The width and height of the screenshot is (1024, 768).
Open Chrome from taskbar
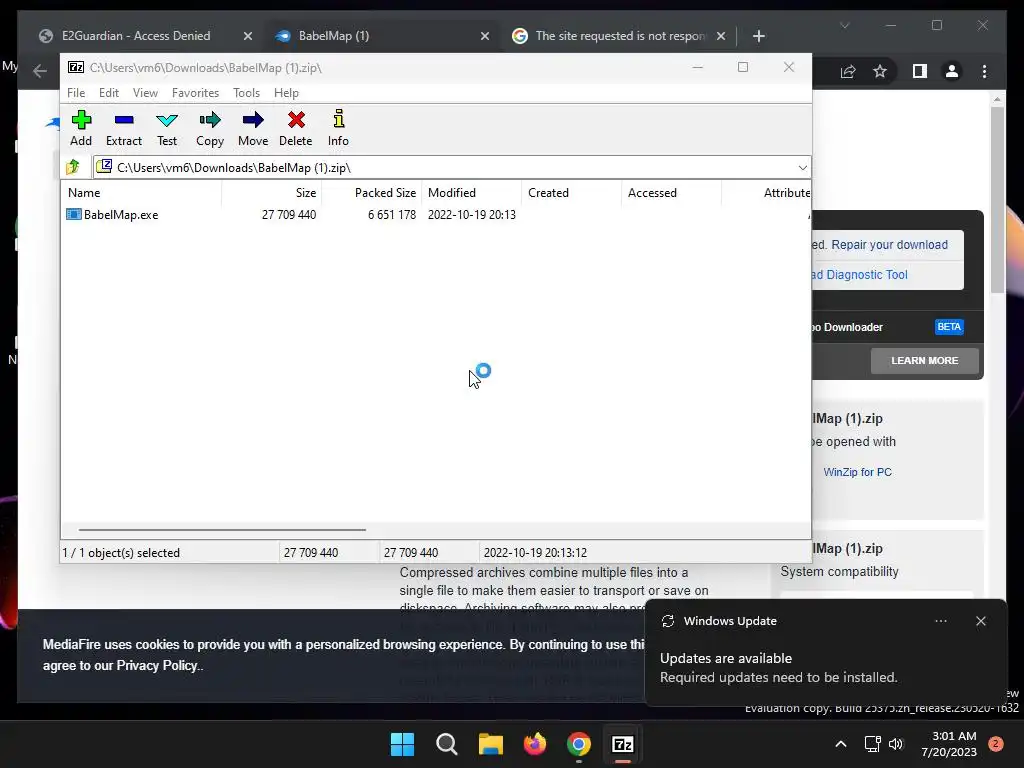(579, 744)
